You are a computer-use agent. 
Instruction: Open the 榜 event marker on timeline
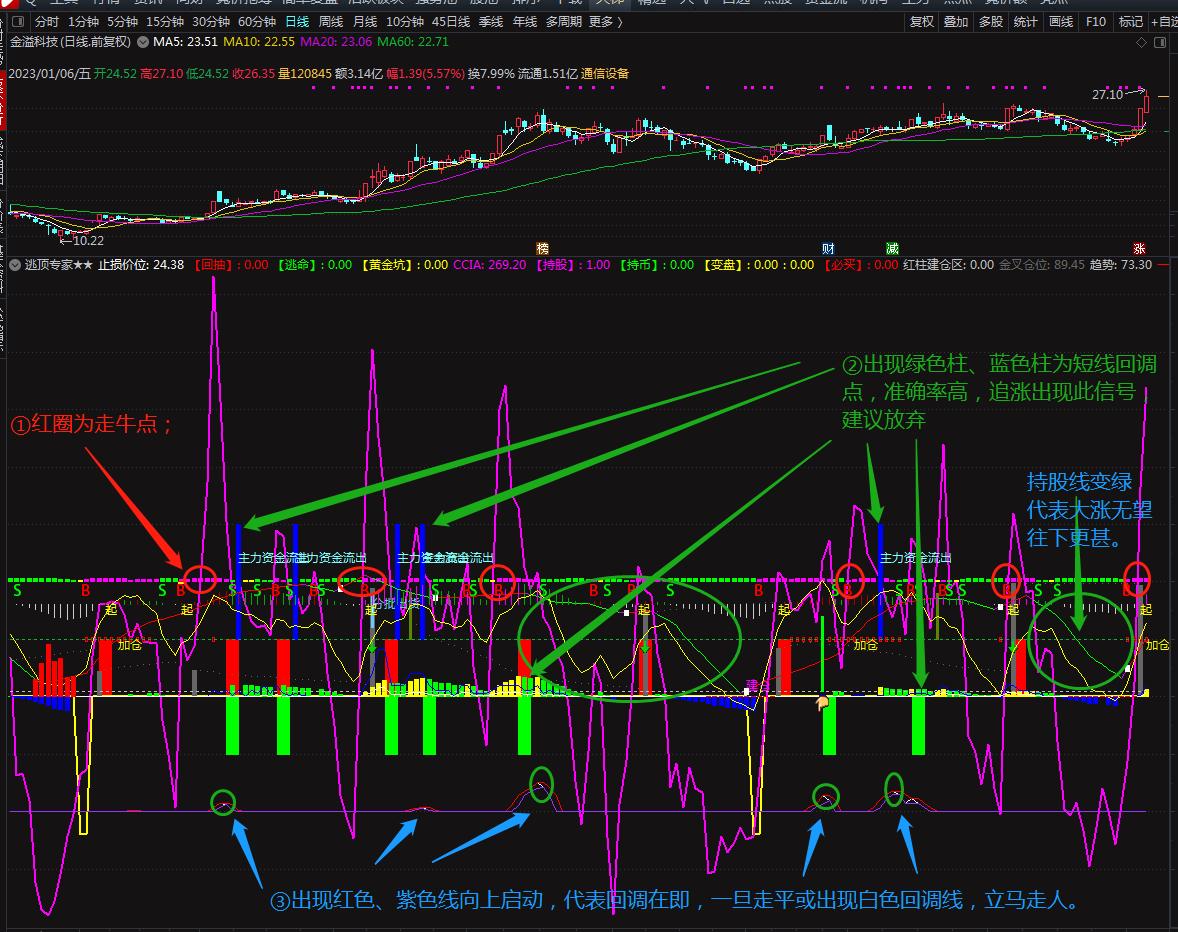542,249
